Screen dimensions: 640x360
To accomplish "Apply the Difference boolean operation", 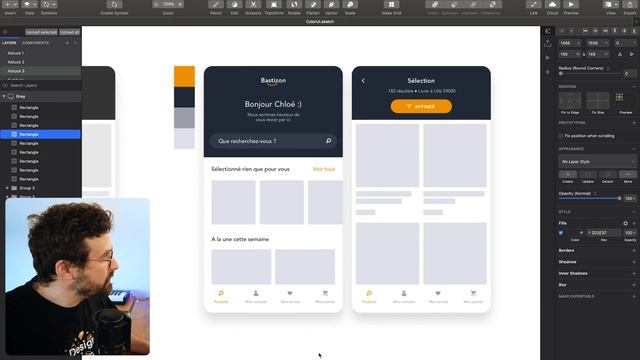I will point(492,5).
